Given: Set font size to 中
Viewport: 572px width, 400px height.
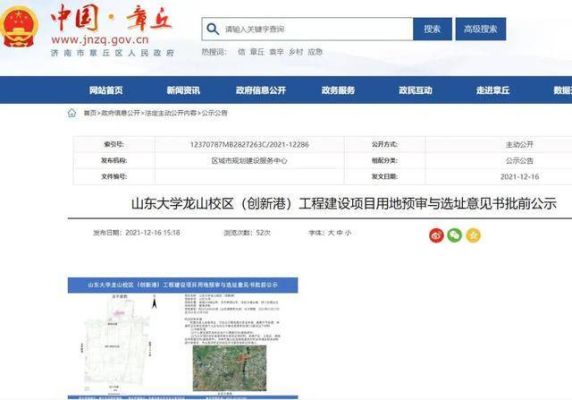Looking at the screenshot, I should (x=340, y=233).
